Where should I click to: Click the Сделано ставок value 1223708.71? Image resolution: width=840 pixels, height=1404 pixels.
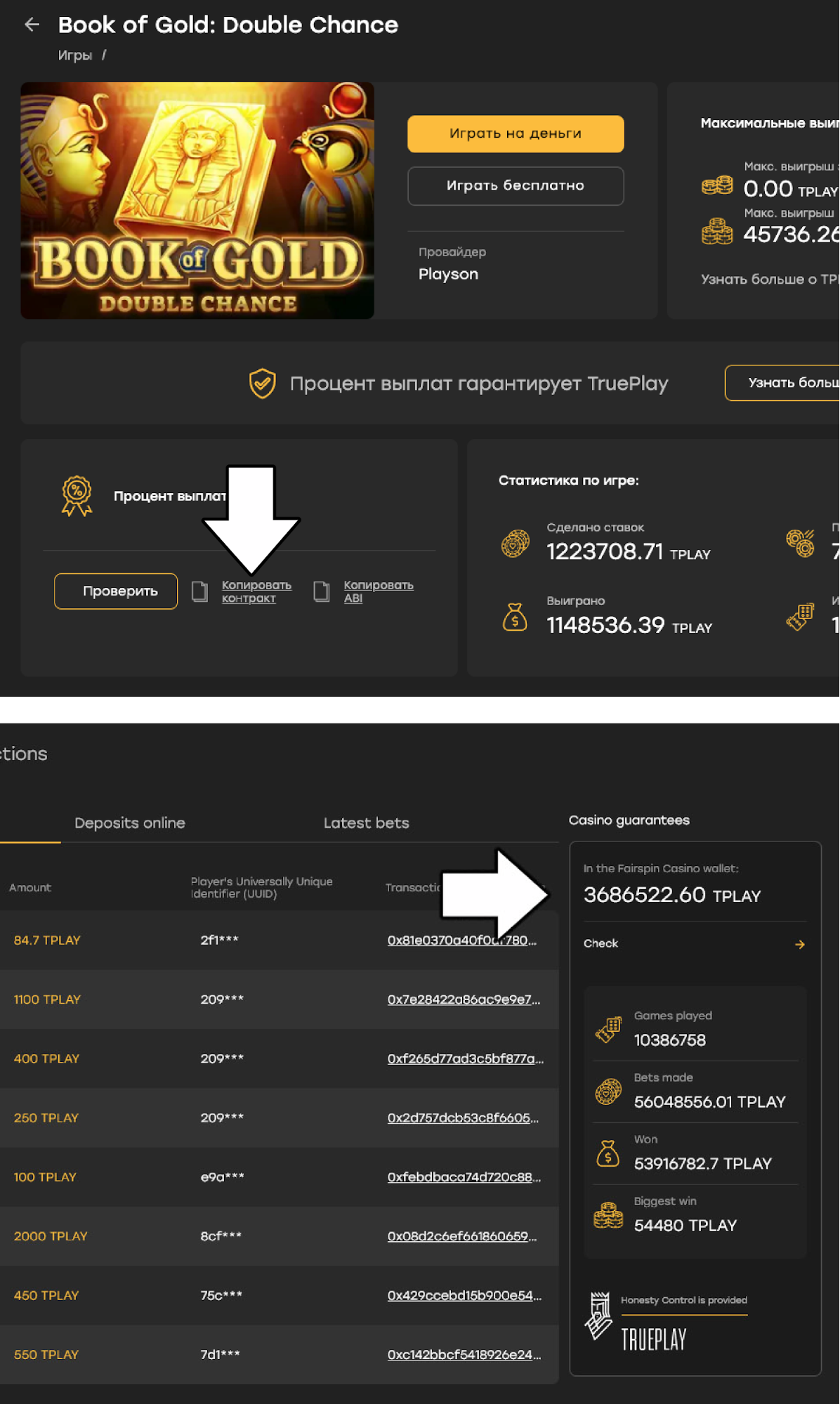[605, 552]
